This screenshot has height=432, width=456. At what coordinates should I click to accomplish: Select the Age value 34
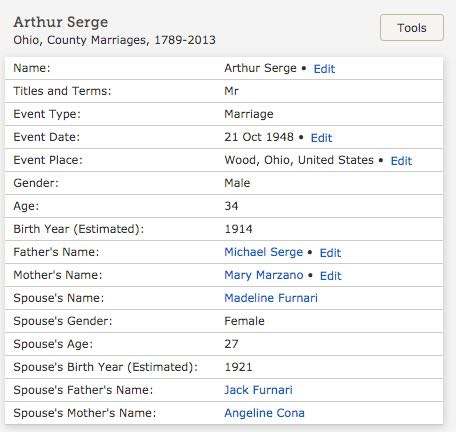(231, 206)
